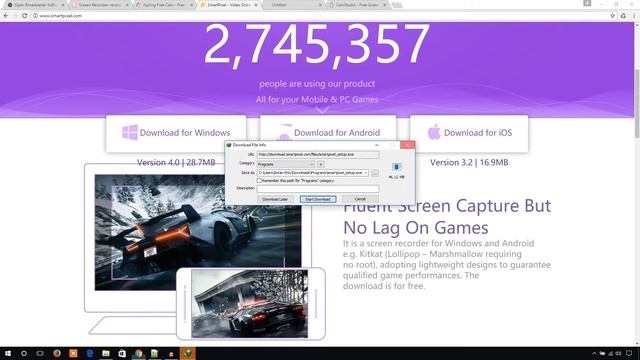Click the browser back arrow

(x=6, y=16)
